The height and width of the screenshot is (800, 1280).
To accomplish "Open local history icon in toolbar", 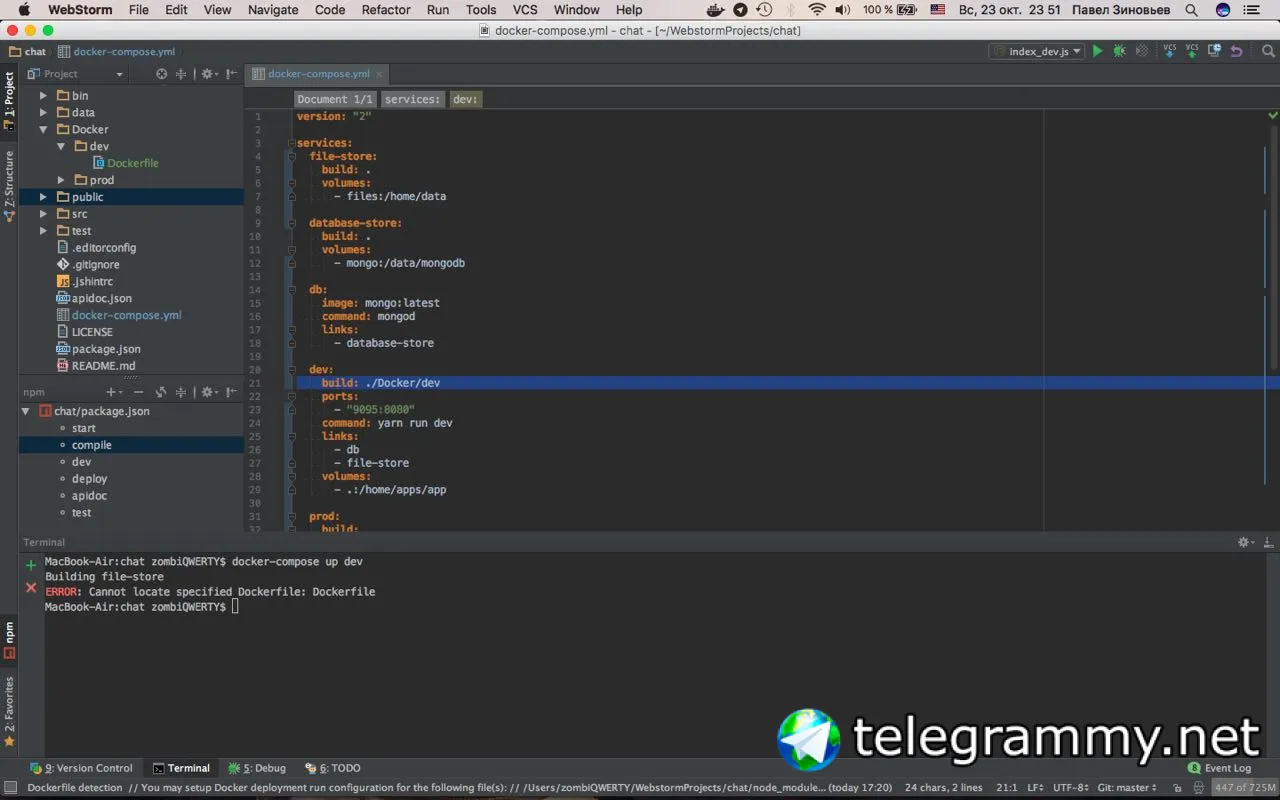I will (x=1214, y=51).
